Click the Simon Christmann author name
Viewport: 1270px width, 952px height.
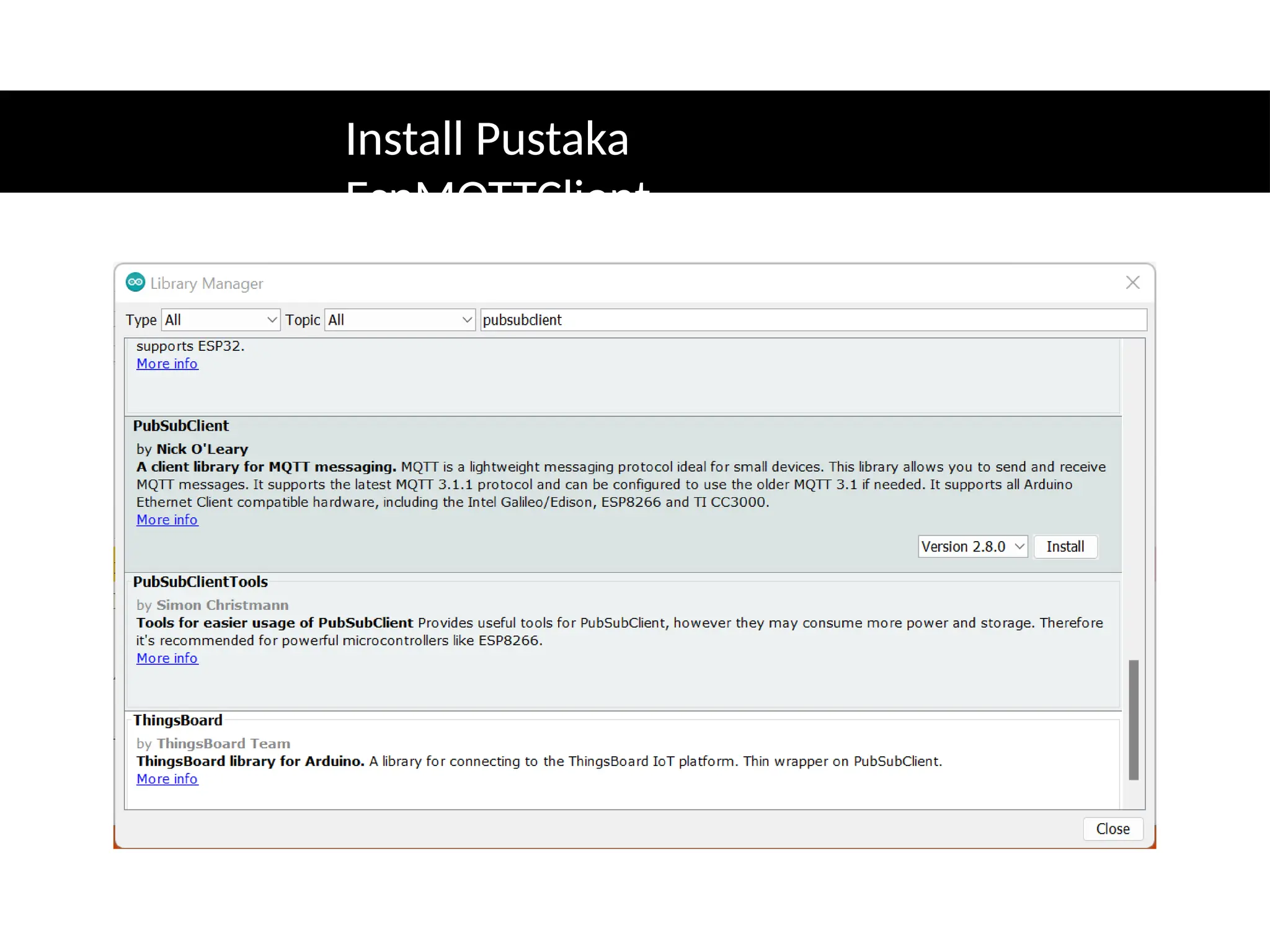pos(222,606)
